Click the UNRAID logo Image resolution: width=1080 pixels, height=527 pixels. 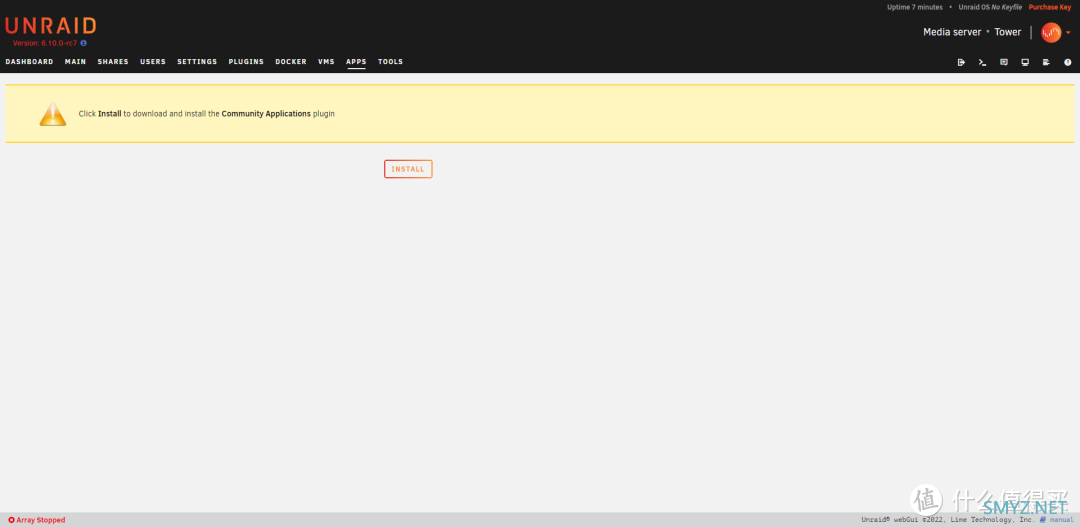(50, 26)
